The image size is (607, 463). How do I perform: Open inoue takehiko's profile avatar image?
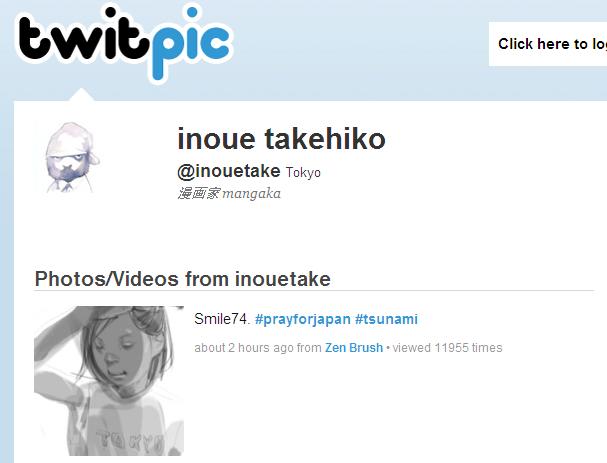[x=71, y=157]
